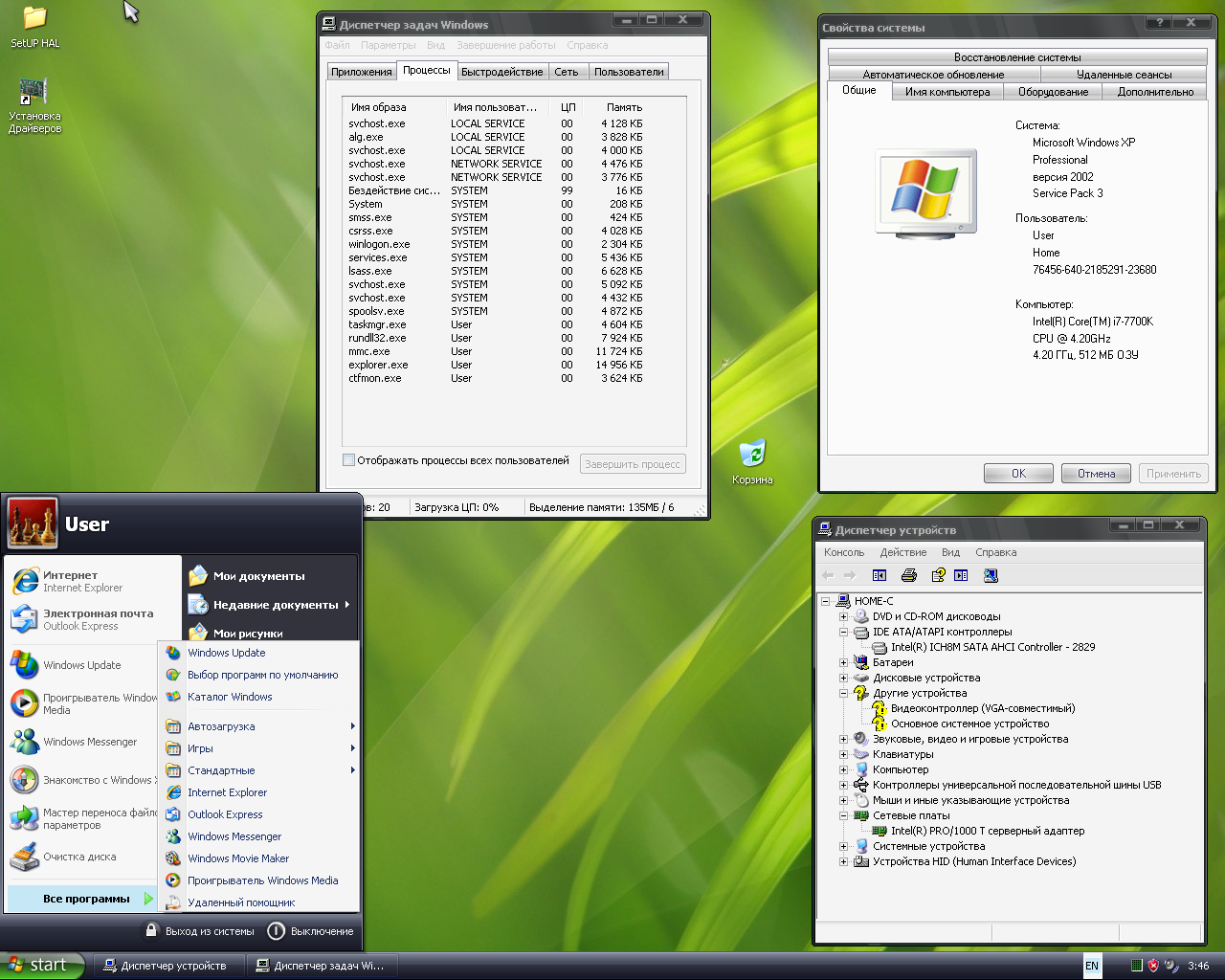Click the clock showing 3:46
The image size is (1225, 980).
coord(1198,966)
